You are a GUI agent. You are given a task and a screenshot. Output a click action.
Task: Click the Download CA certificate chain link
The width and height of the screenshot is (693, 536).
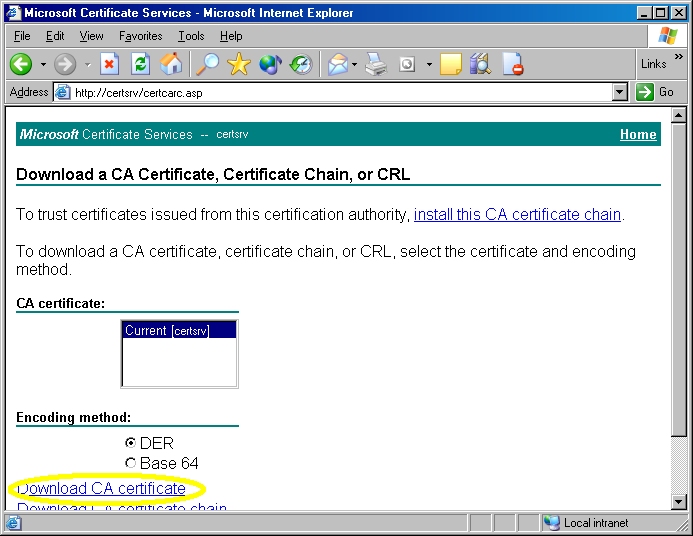tap(122, 506)
